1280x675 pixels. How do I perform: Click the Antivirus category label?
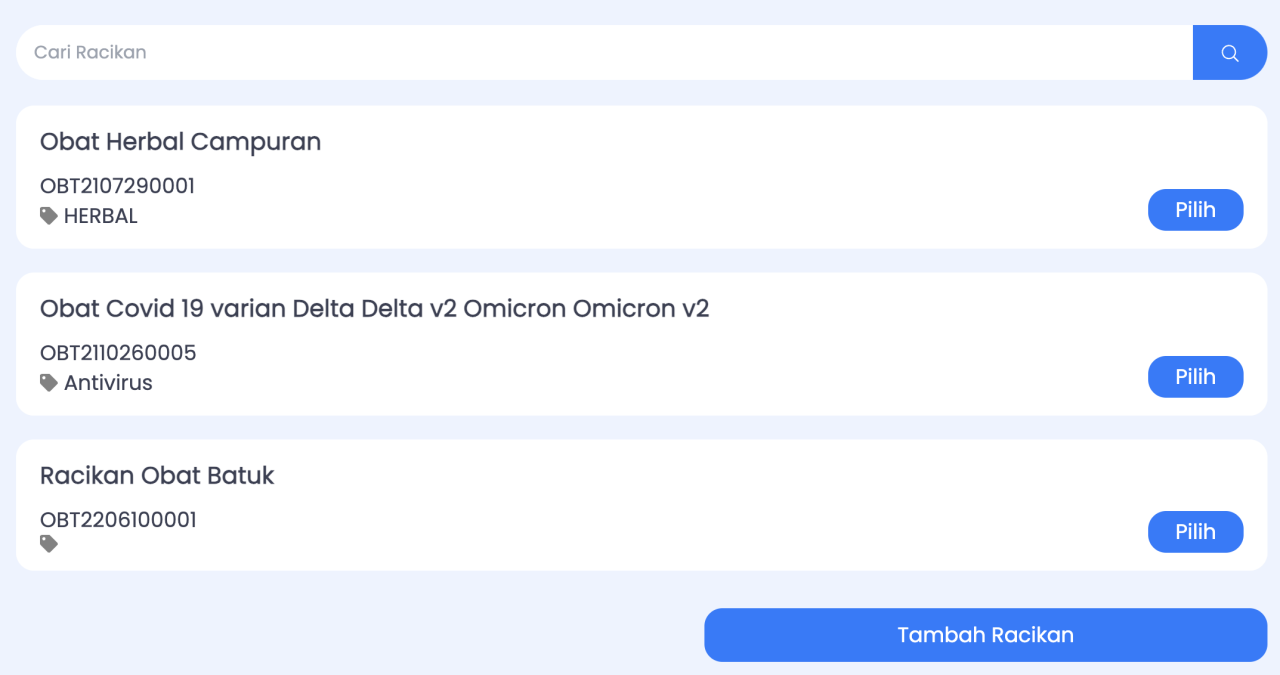tap(108, 383)
